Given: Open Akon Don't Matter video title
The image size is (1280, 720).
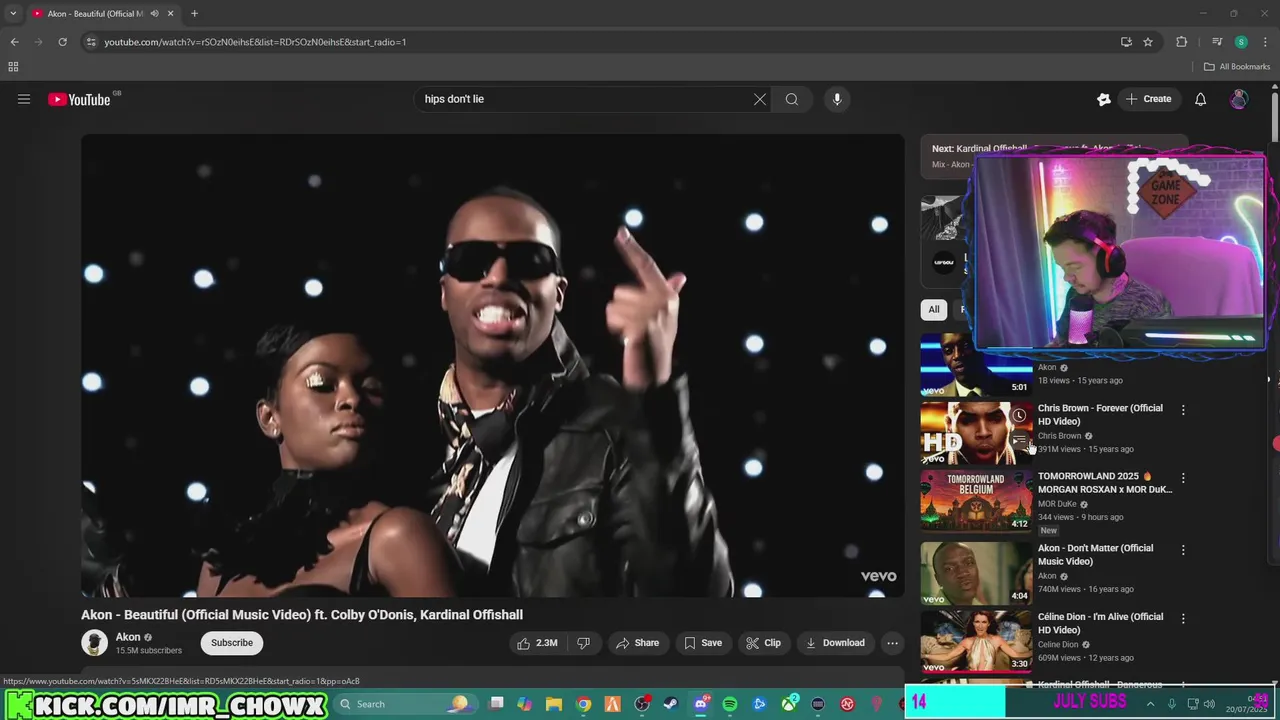Looking at the screenshot, I should pyautogui.click(x=1096, y=555).
